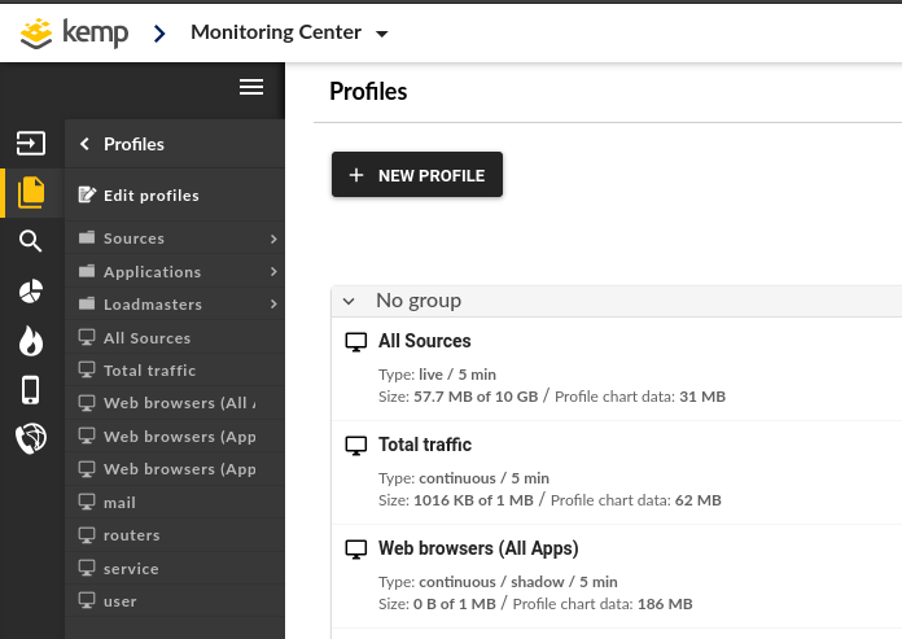Select the Profiles documents sidebar icon
Viewport: 902px width, 640px height.
[x=31, y=192]
